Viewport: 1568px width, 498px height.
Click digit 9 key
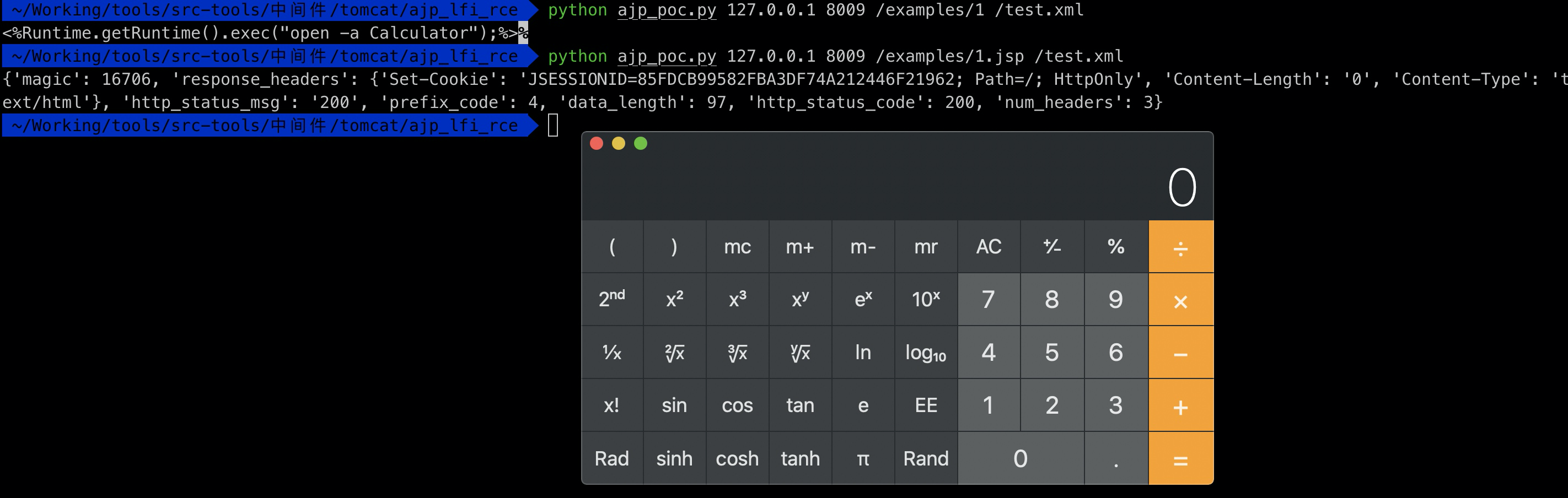(x=1116, y=299)
